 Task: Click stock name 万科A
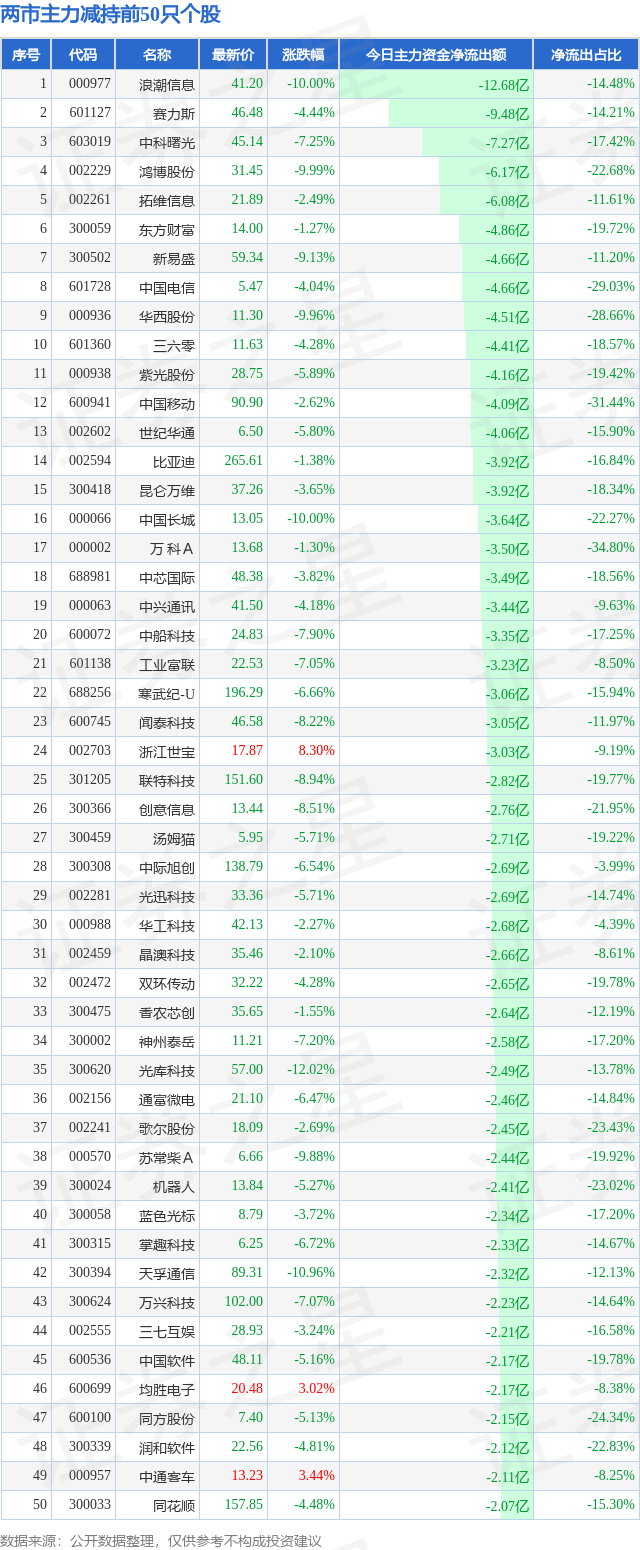pyautogui.click(x=172, y=548)
